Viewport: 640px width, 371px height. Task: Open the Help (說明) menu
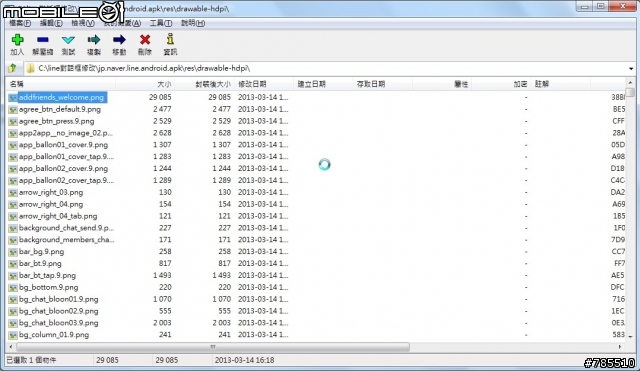[193, 23]
